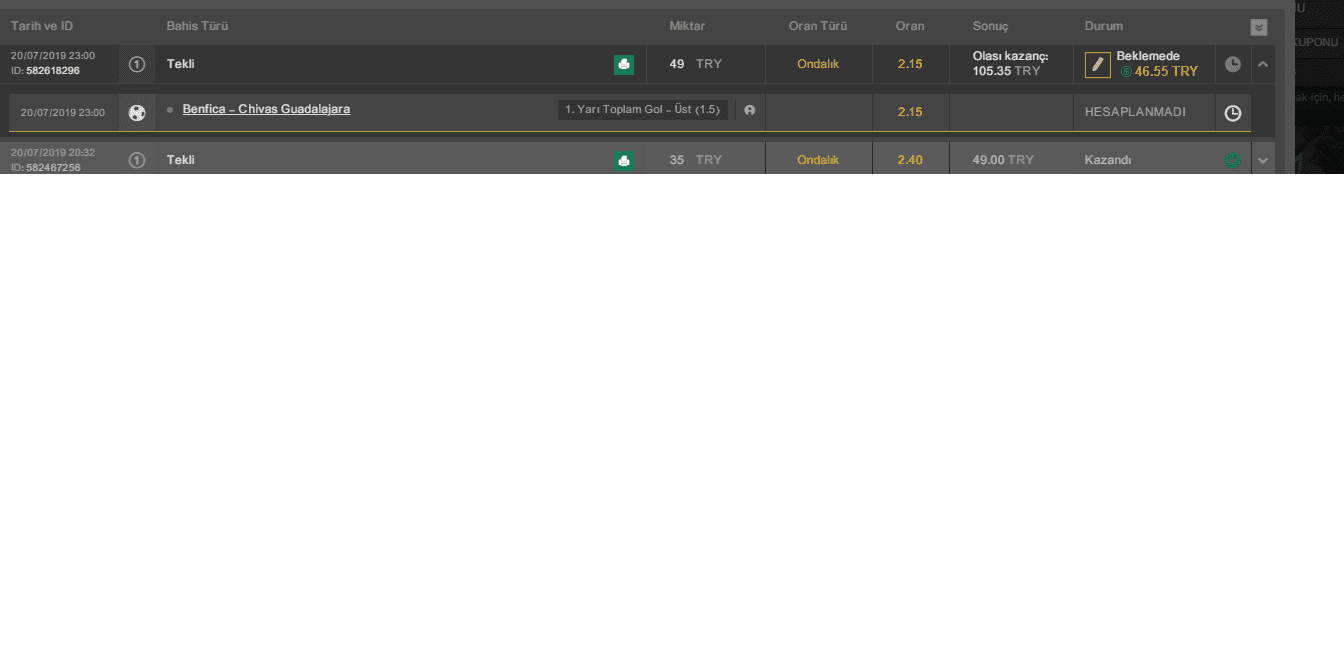The image size is (1344, 648).
Task: Click the small stats icon after Üst (1.5)
Action: (x=750, y=110)
